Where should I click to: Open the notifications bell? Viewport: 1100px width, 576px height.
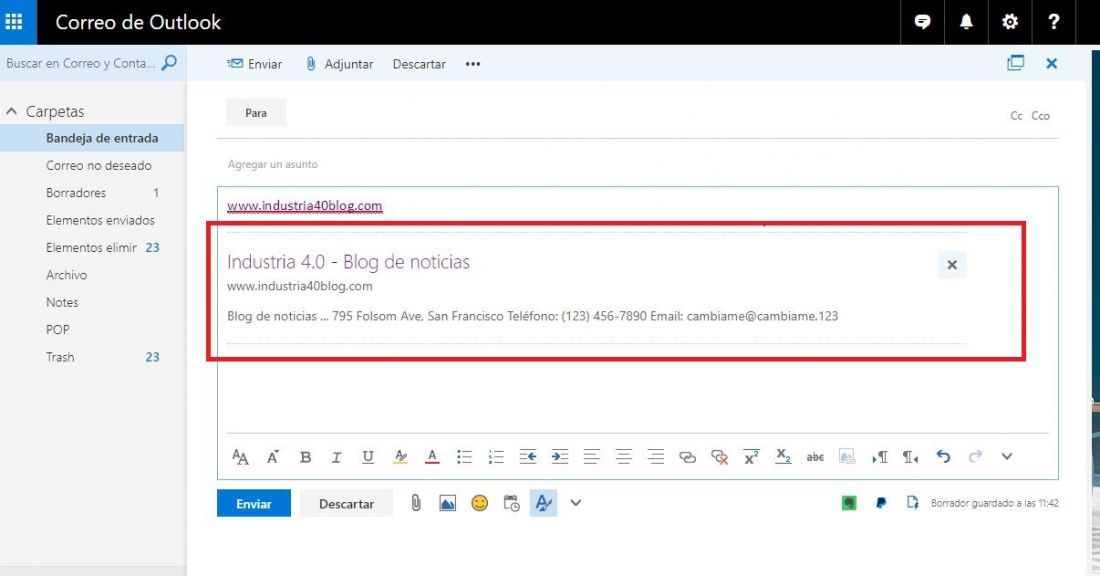pos(966,22)
